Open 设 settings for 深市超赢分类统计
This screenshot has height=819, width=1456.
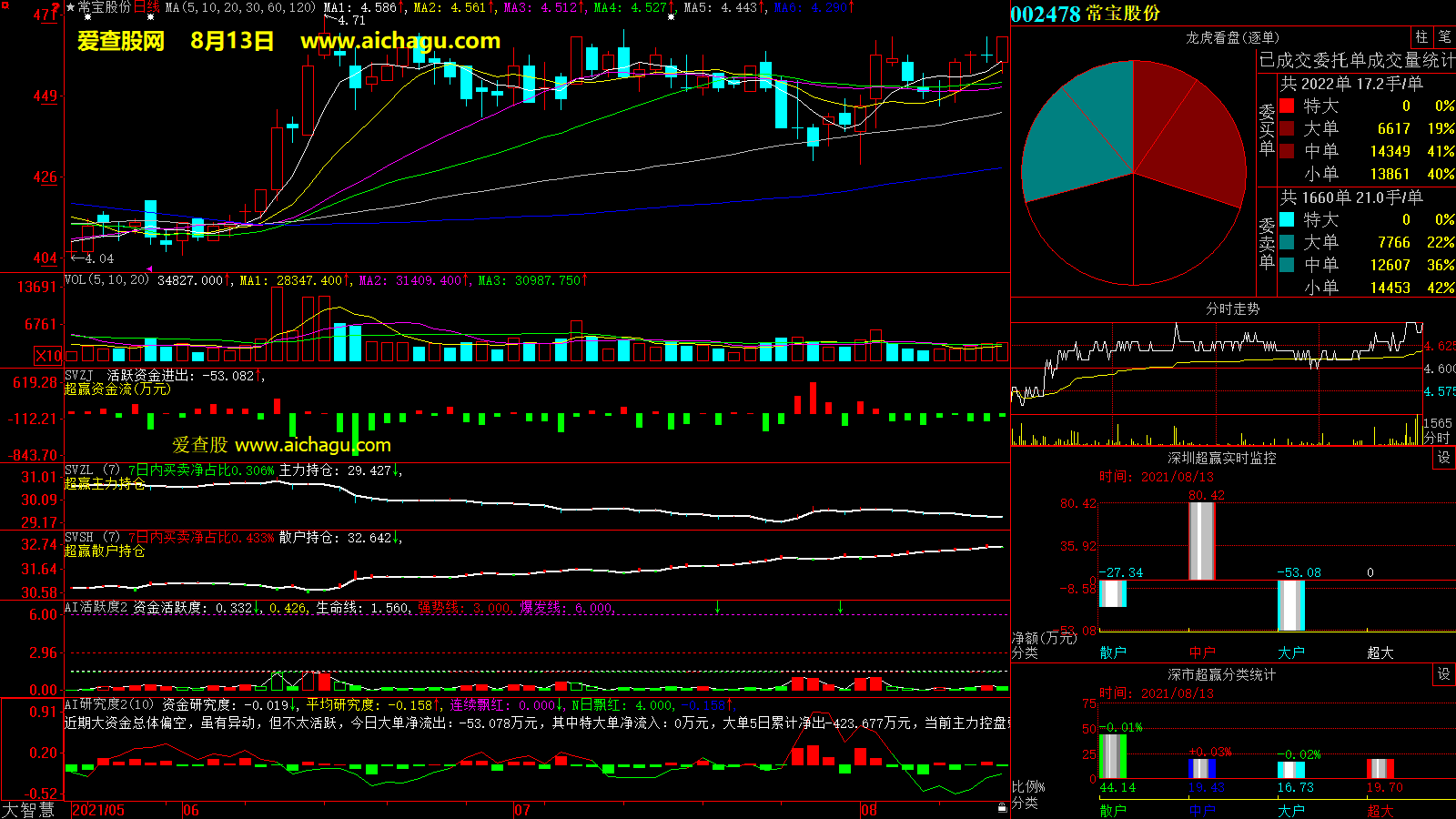(1444, 674)
